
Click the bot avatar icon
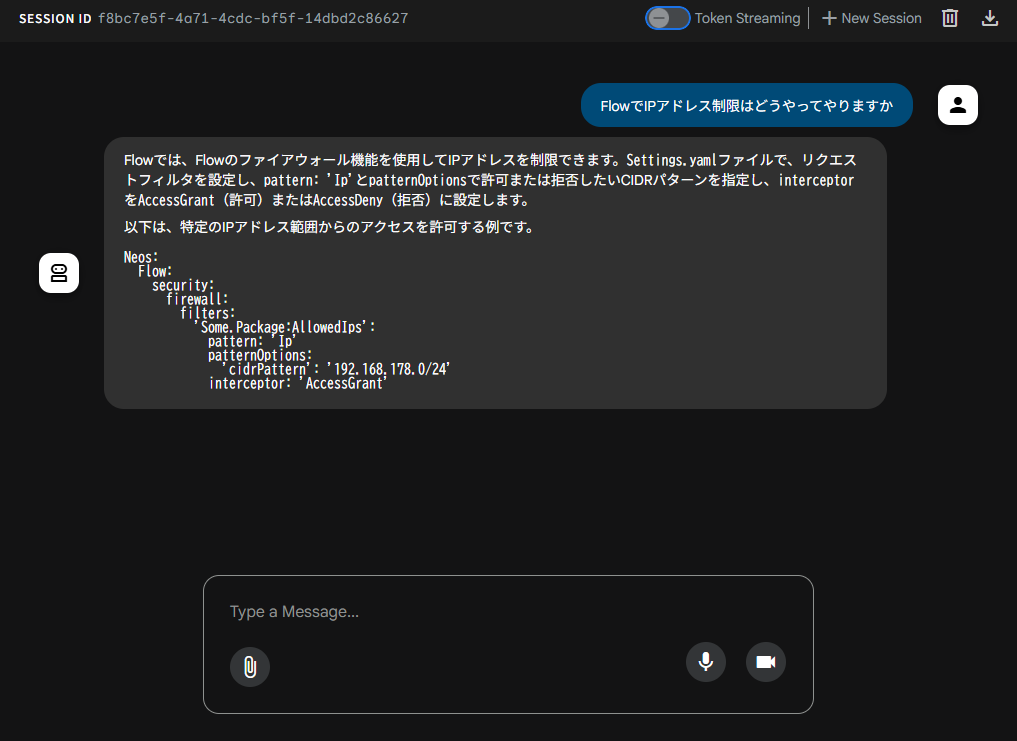(x=59, y=273)
